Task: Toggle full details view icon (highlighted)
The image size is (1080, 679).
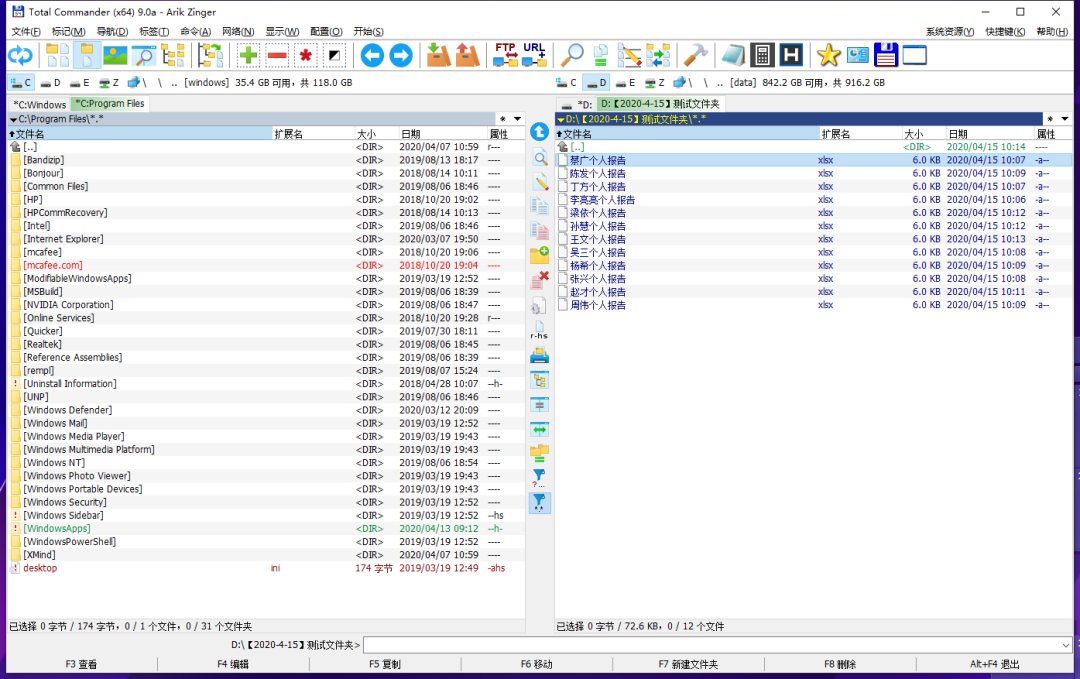Action: (87, 56)
